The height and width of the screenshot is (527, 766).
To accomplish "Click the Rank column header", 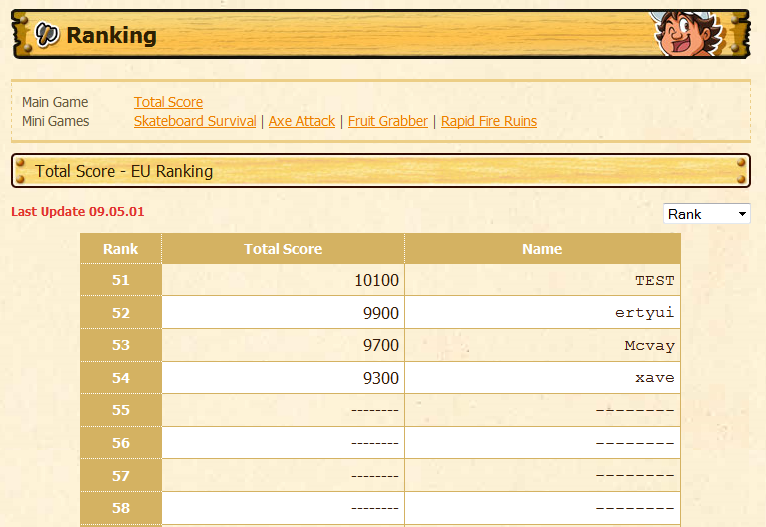I will (x=120, y=249).
